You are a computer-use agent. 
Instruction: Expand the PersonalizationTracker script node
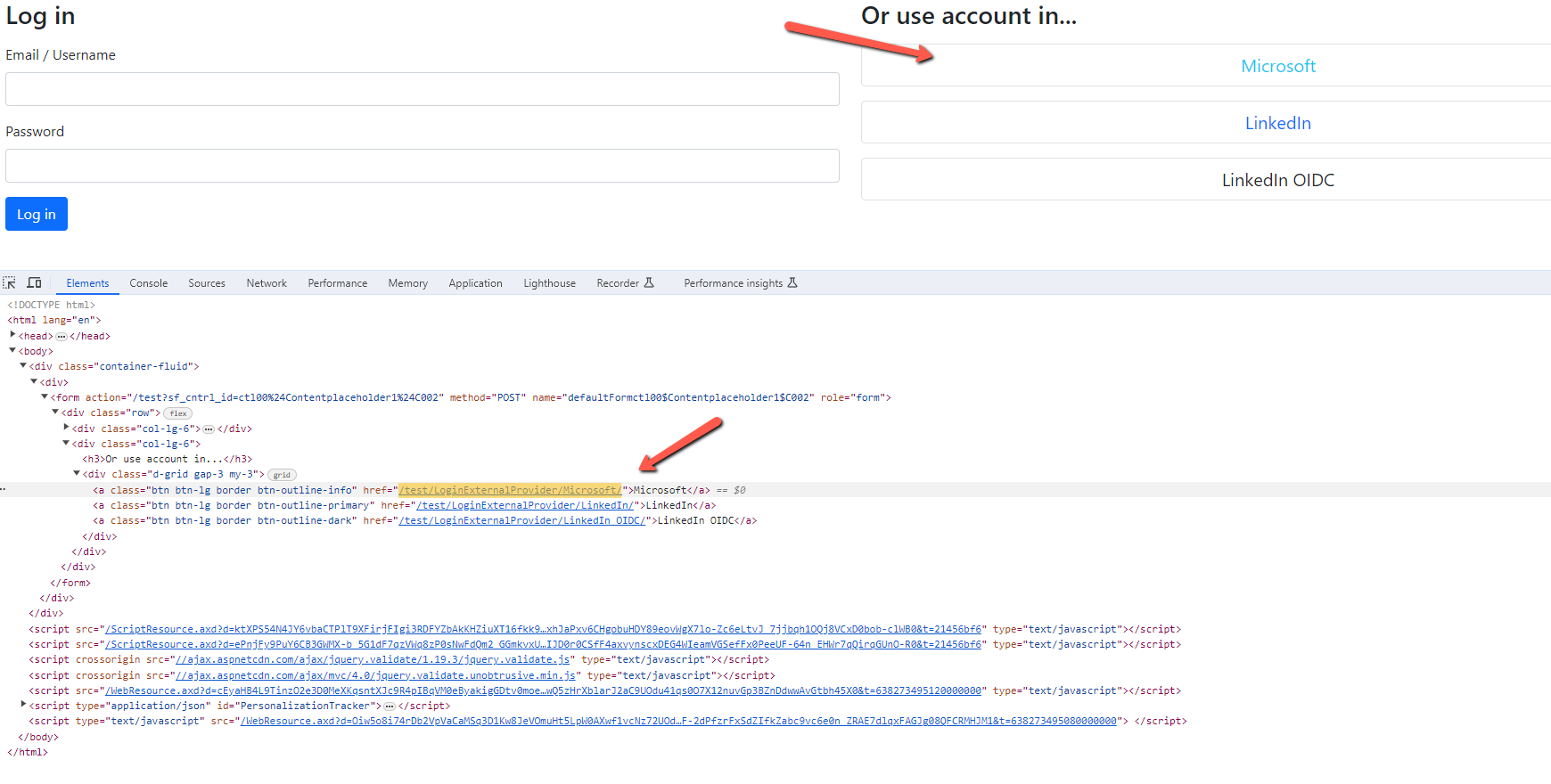pyautogui.click(x=23, y=705)
